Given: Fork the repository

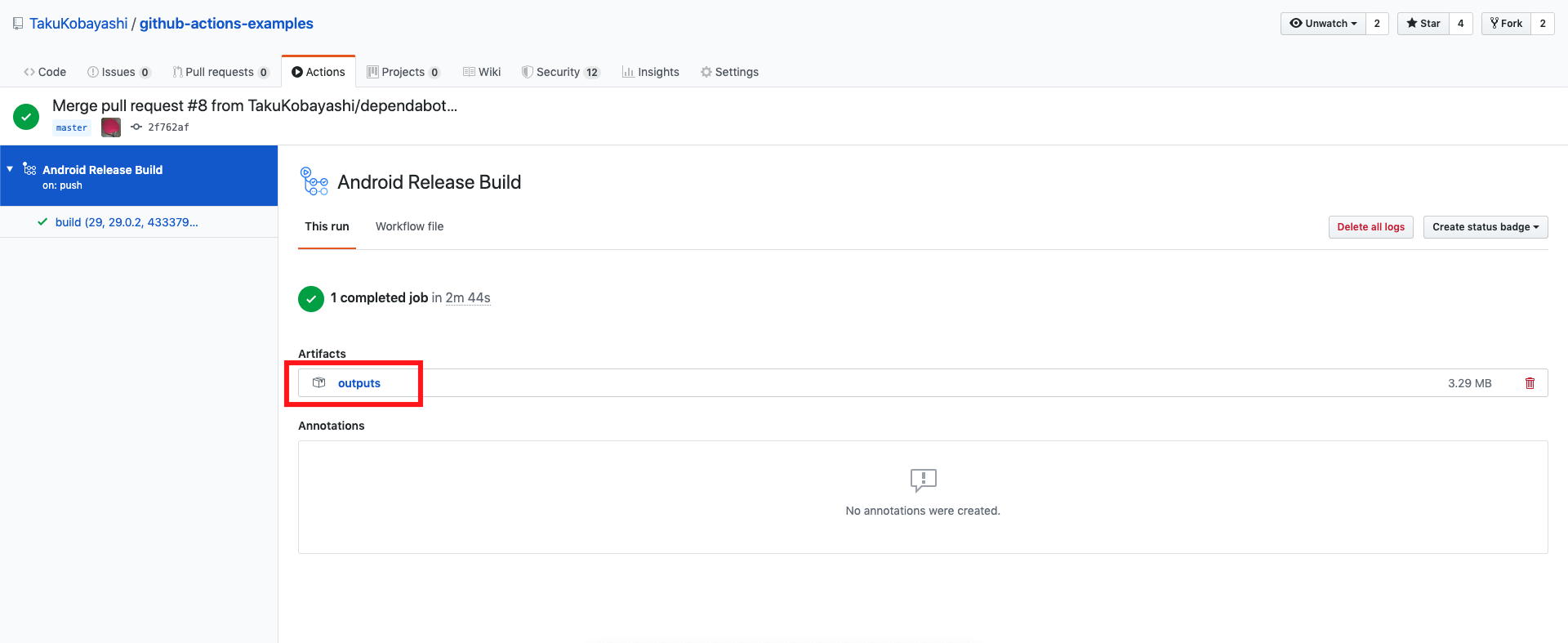Looking at the screenshot, I should coord(1506,24).
